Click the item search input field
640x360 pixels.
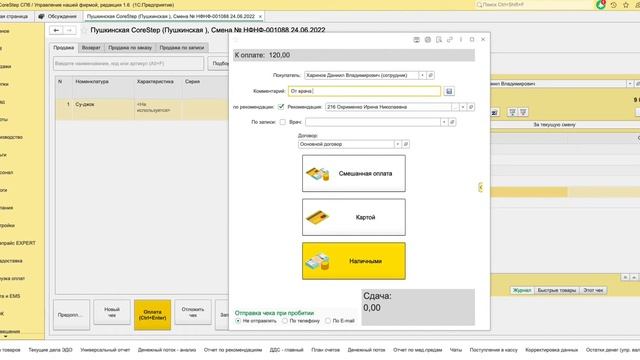pyautogui.click(x=128, y=64)
